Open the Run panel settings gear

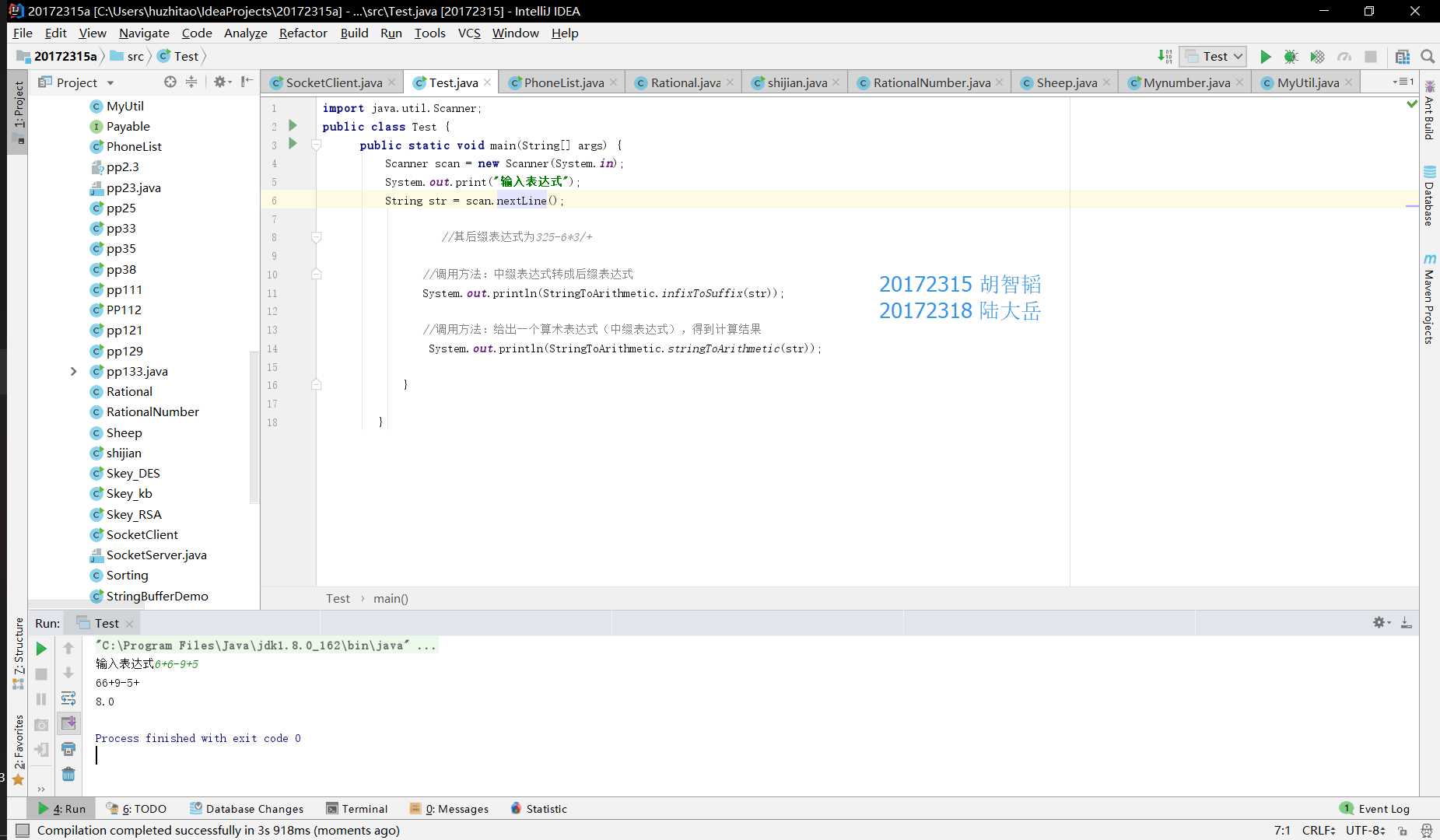point(1381,622)
